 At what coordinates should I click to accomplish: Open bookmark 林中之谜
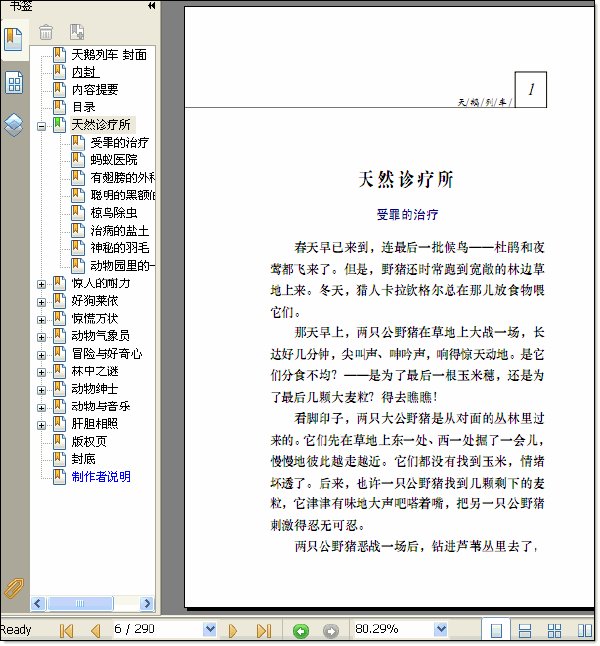(x=95, y=371)
